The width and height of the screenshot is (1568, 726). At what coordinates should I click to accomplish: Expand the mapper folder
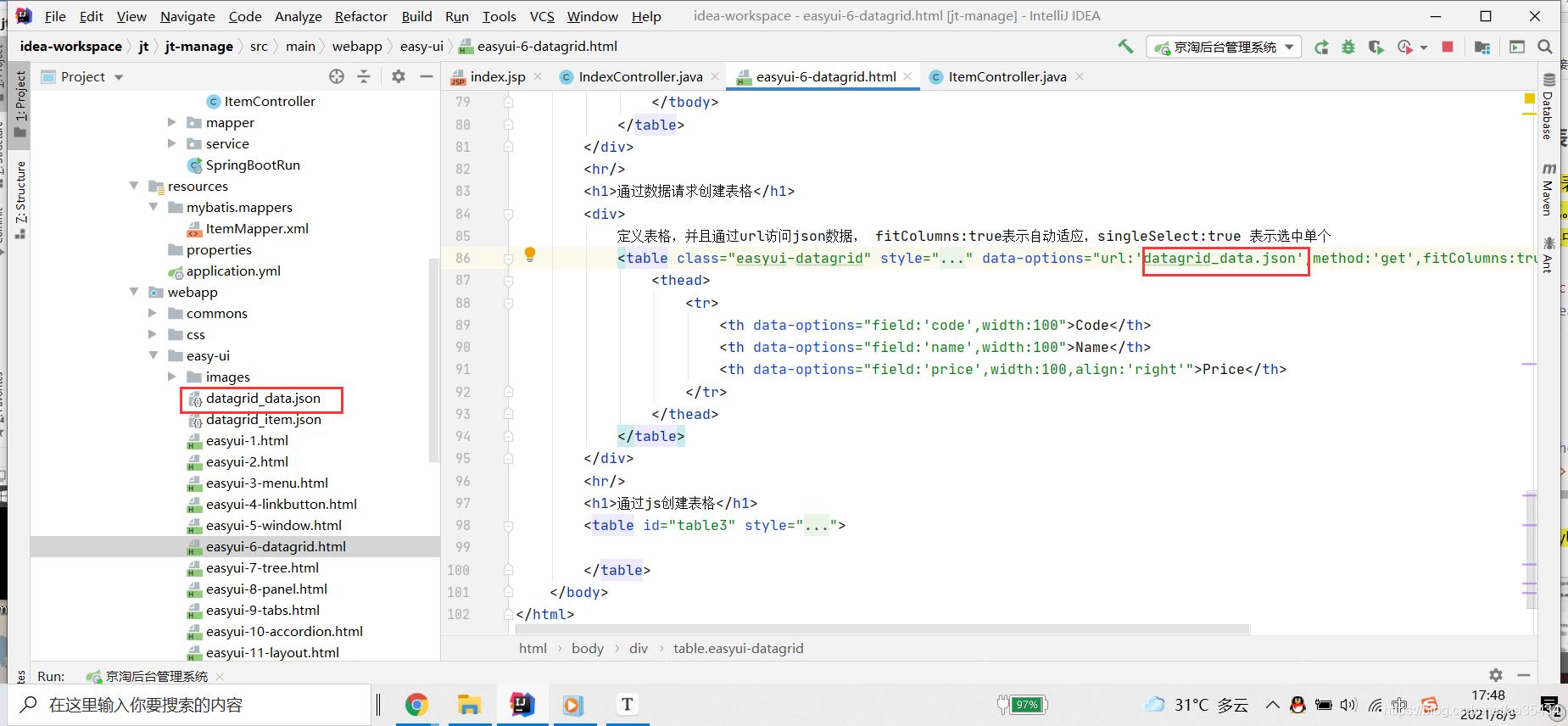171,122
